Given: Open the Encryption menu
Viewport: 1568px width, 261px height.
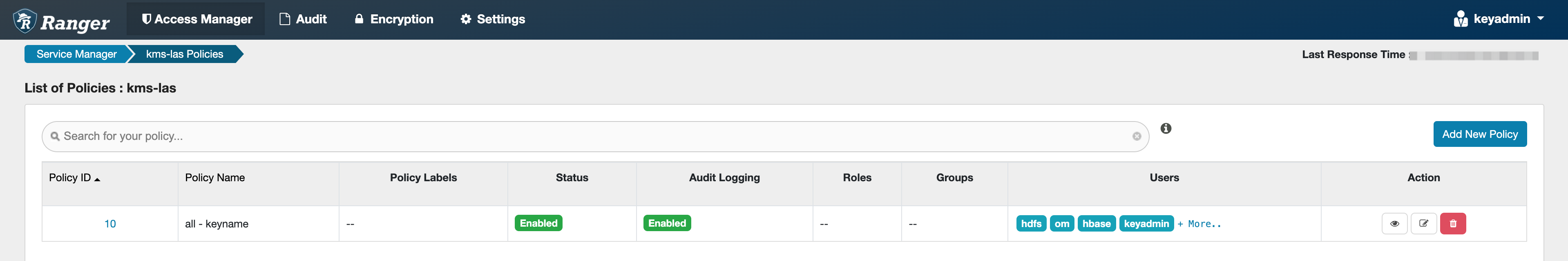Looking at the screenshot, I should click(394, 19).
